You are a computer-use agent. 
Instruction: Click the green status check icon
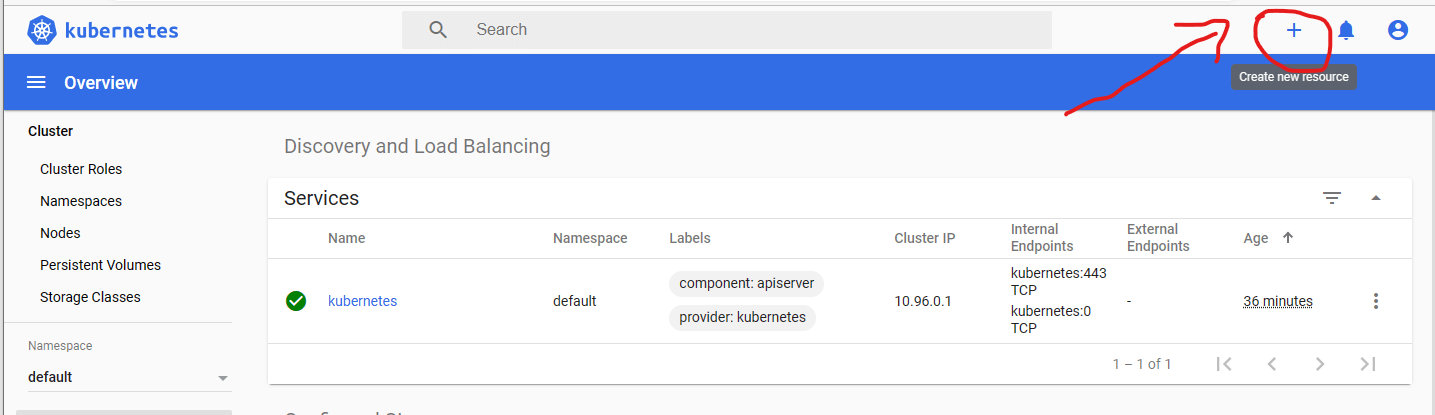(295, 301)
